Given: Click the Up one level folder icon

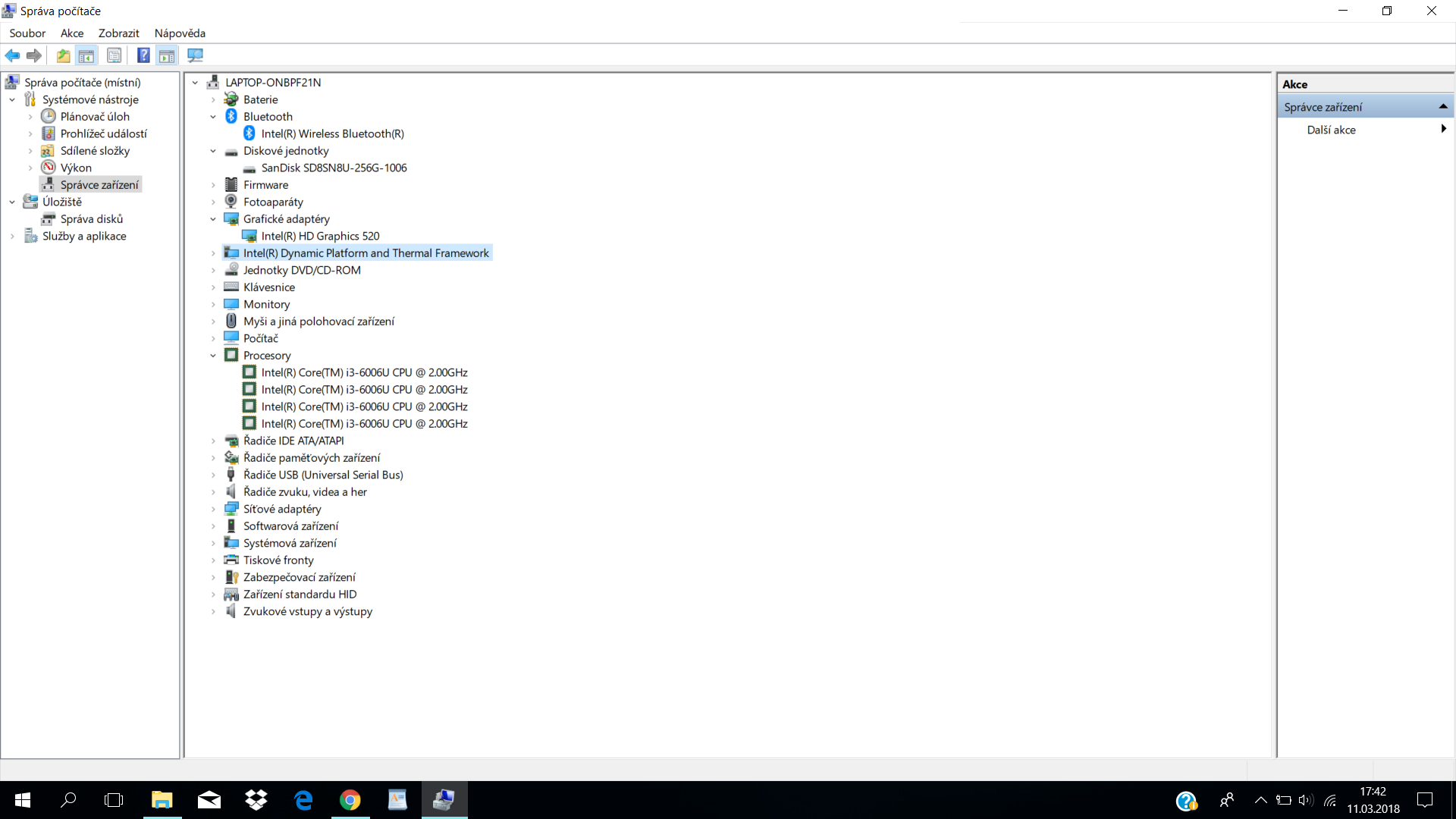Looking at the screenshot, I should pyautogui.click(x=64, y=55).
